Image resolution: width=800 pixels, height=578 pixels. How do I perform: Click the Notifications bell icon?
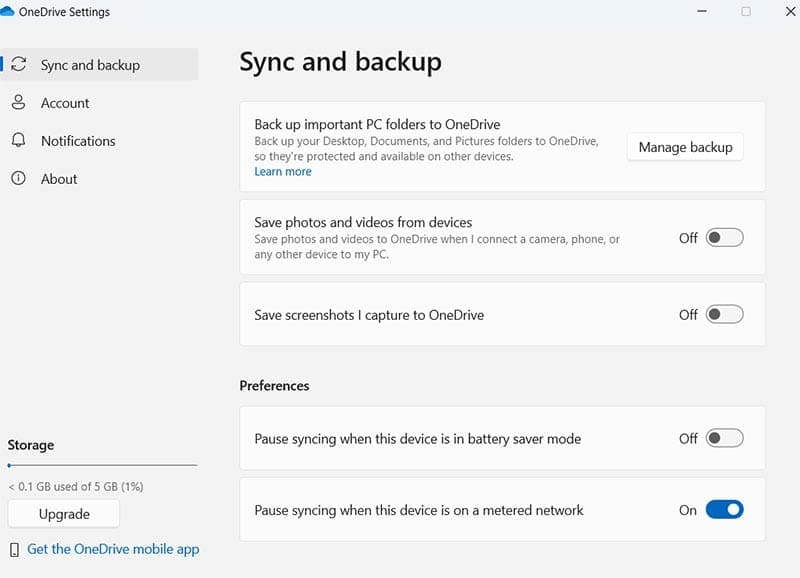[x=18, y=140]
